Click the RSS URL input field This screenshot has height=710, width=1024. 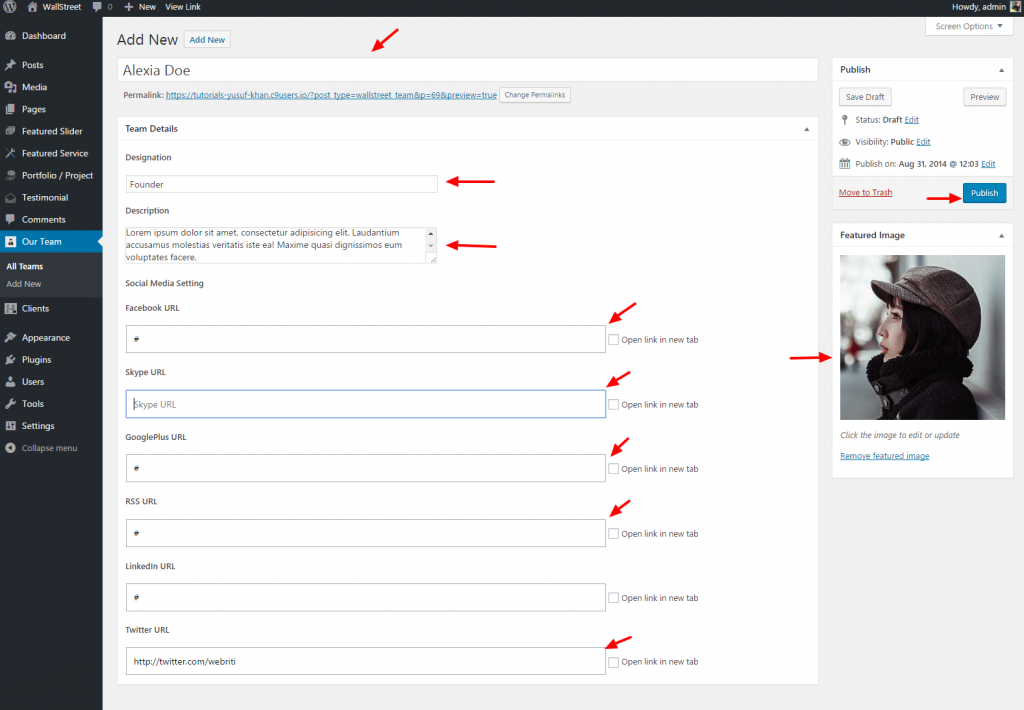366,533
